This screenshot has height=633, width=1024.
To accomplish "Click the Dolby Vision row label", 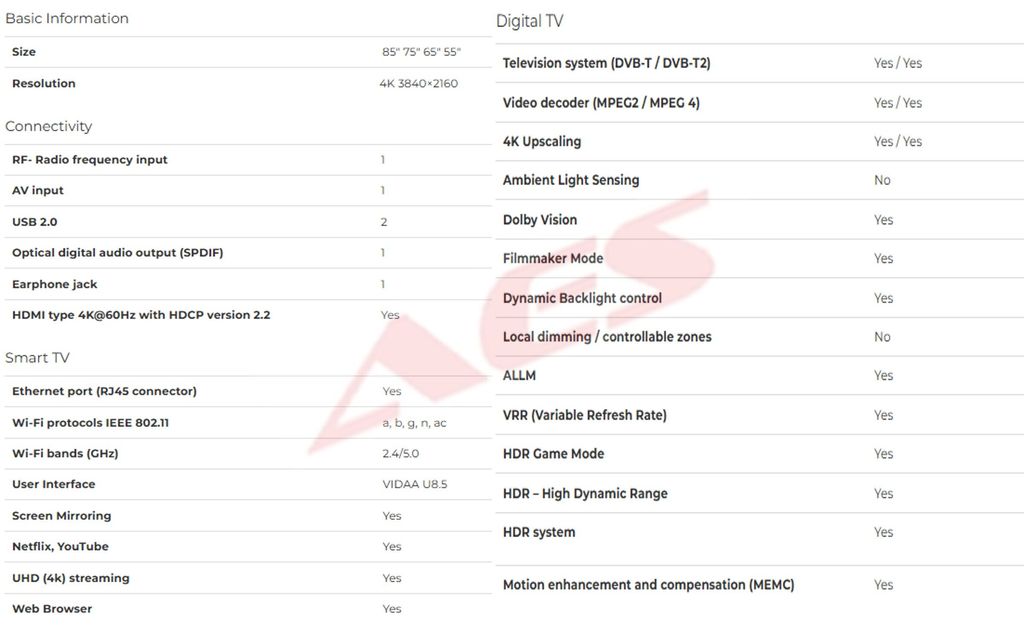I will coord(540,220).
